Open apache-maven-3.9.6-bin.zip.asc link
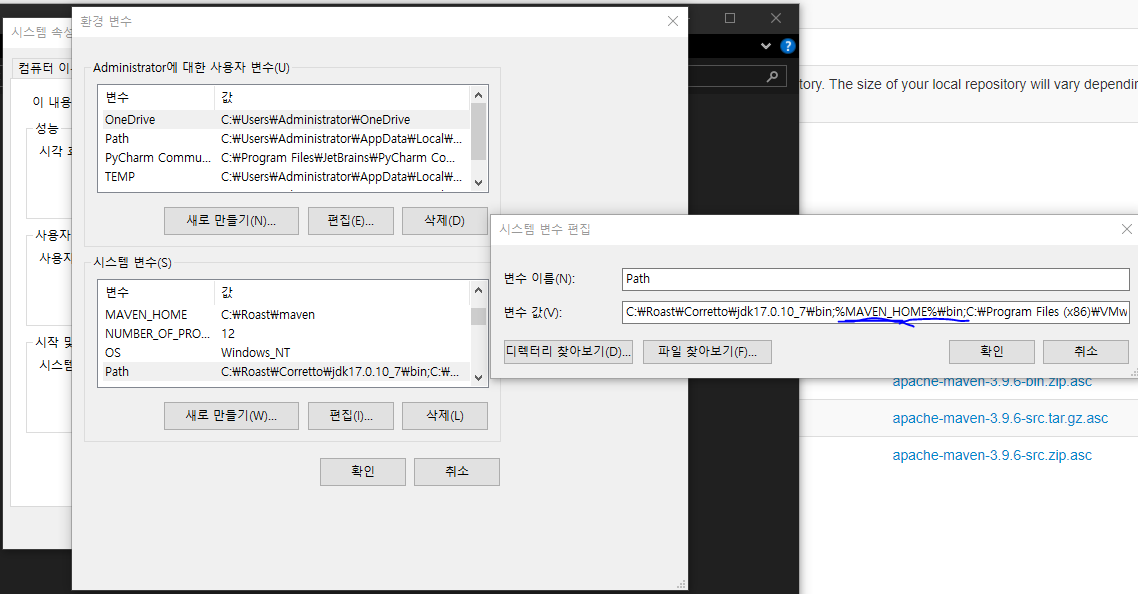The image size is (1138, 594). pos(992,382)
